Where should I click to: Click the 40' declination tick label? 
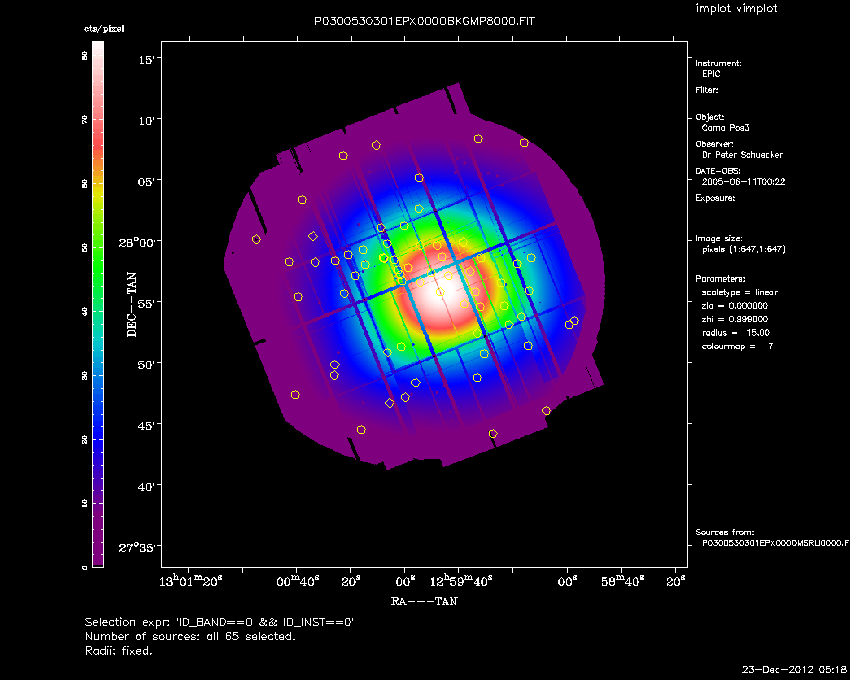pyautogui.click(x=146, y=486)
